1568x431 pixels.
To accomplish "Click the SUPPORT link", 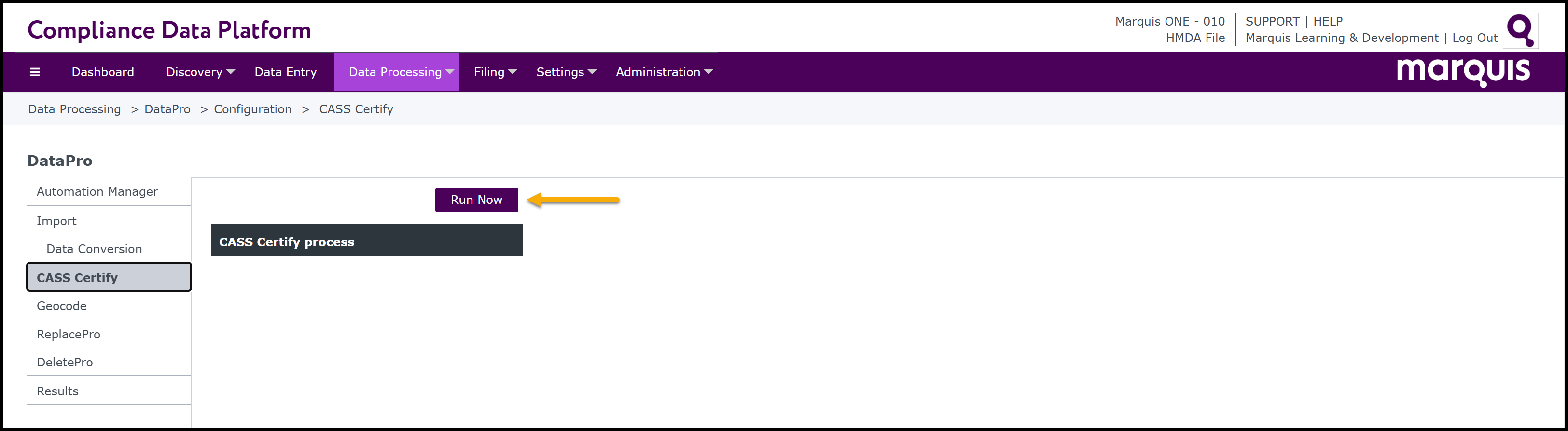I will (1272, 21).
